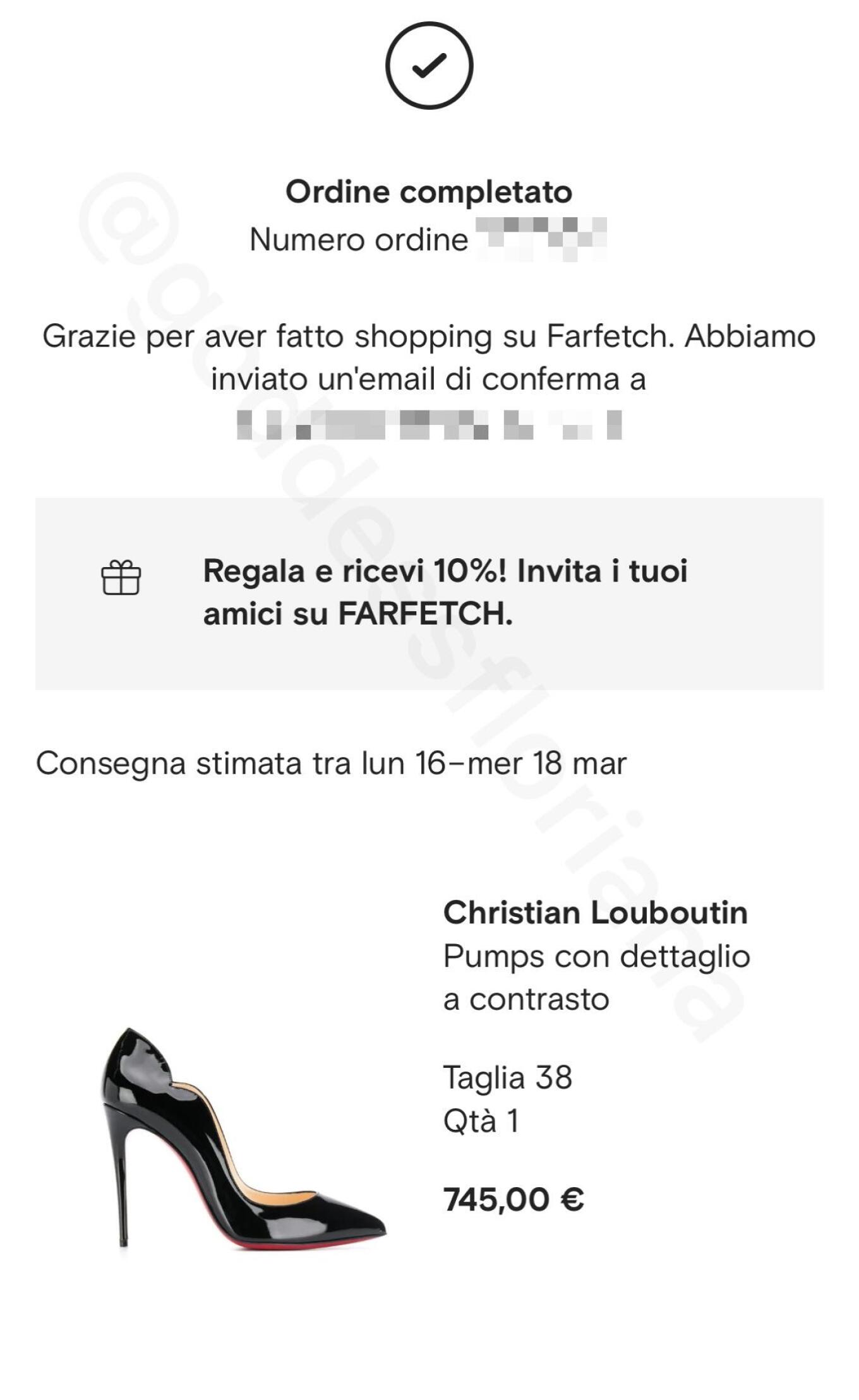Click the order confirmation checkmark icon

(429, 66)
